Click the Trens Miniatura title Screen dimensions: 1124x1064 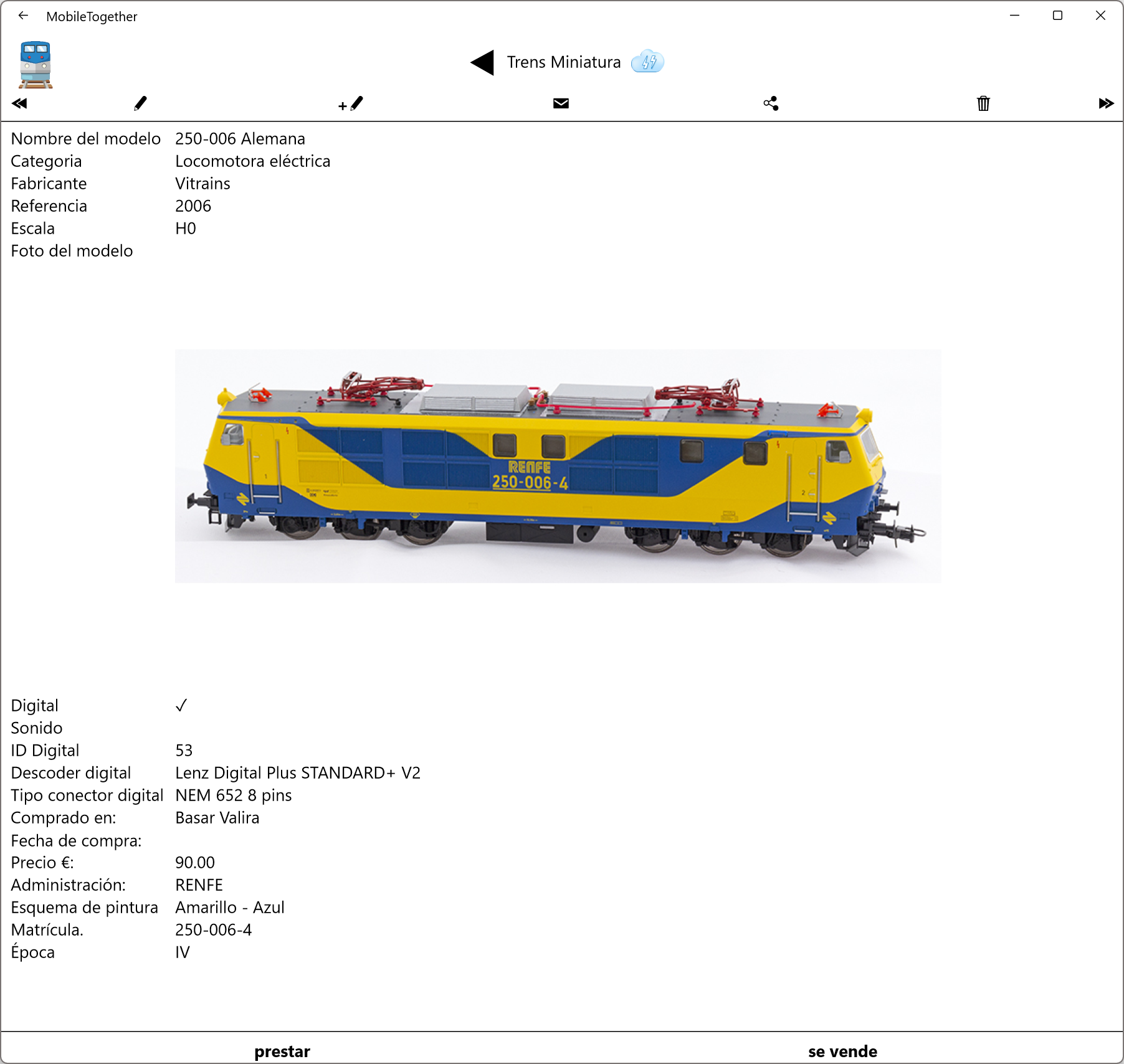pos(564,62)
